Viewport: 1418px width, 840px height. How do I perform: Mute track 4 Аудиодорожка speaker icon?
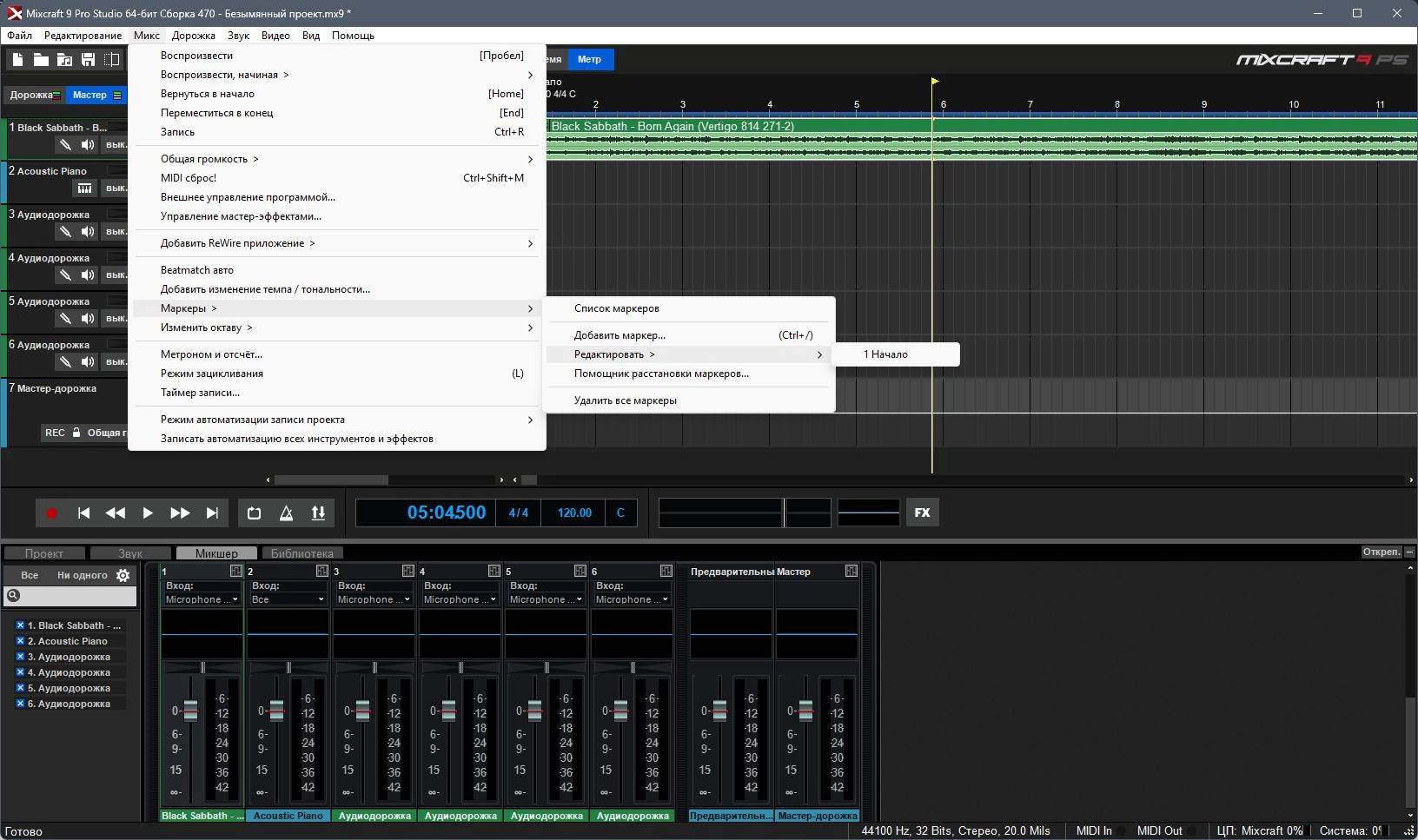click(x=88, y=275)
